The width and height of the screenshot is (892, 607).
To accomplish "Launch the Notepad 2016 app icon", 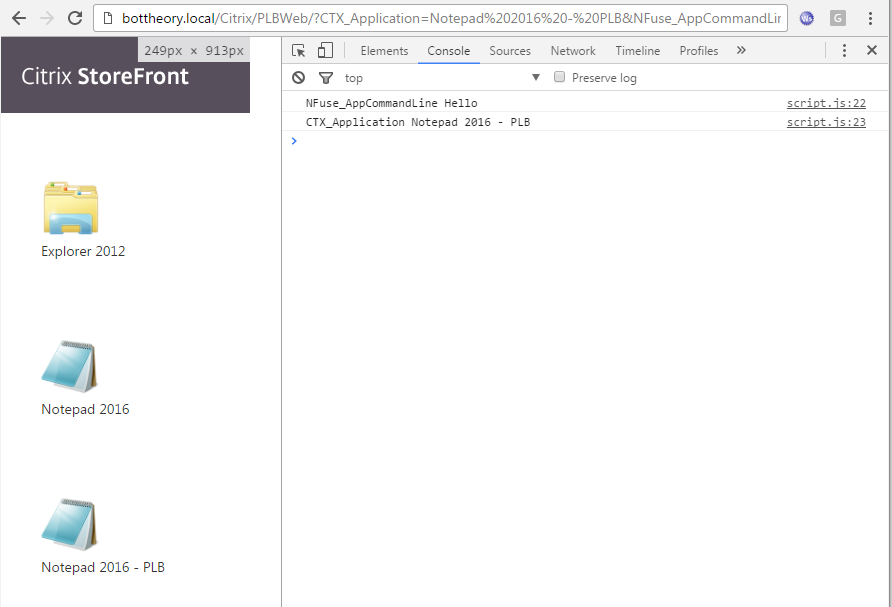I will [x=70, y=367].
